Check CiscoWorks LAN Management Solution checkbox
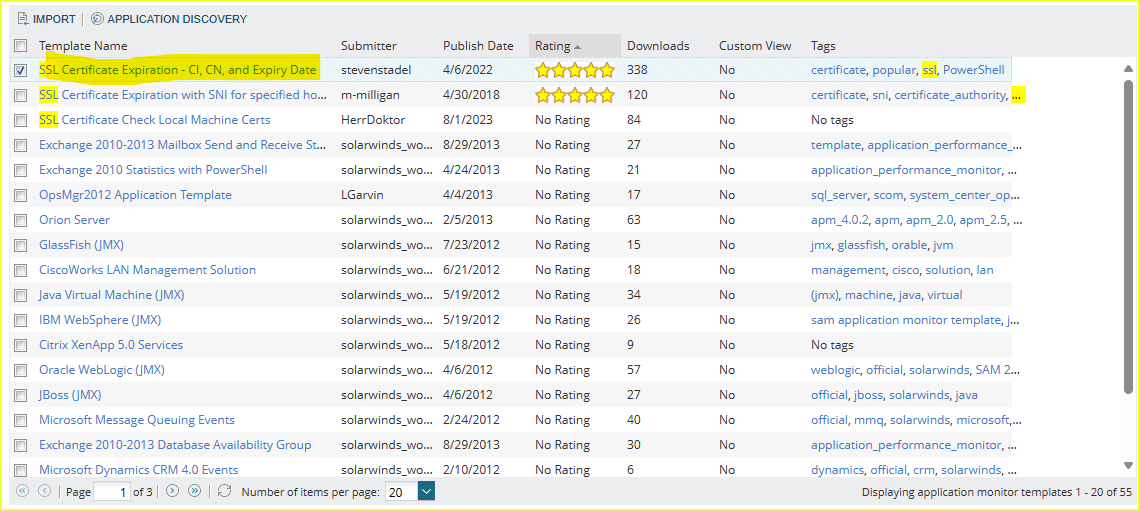This screenshot has width=1140, height=511. [21, 270]
